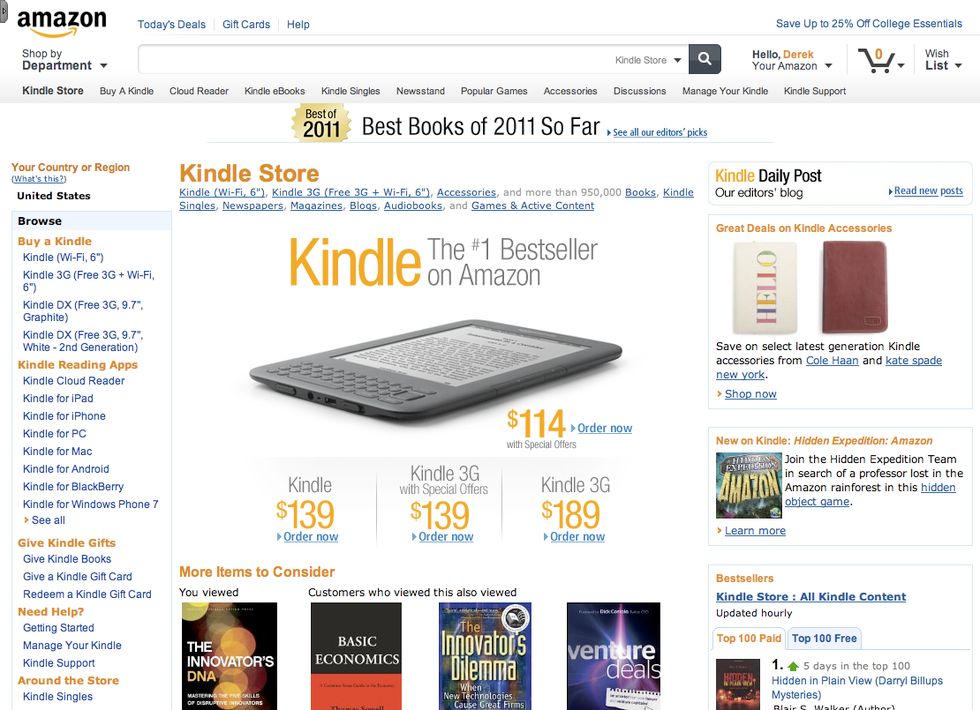The image size is (980, 710).
Task: Open the shopping cart icon
Action: tap(879, 61)
